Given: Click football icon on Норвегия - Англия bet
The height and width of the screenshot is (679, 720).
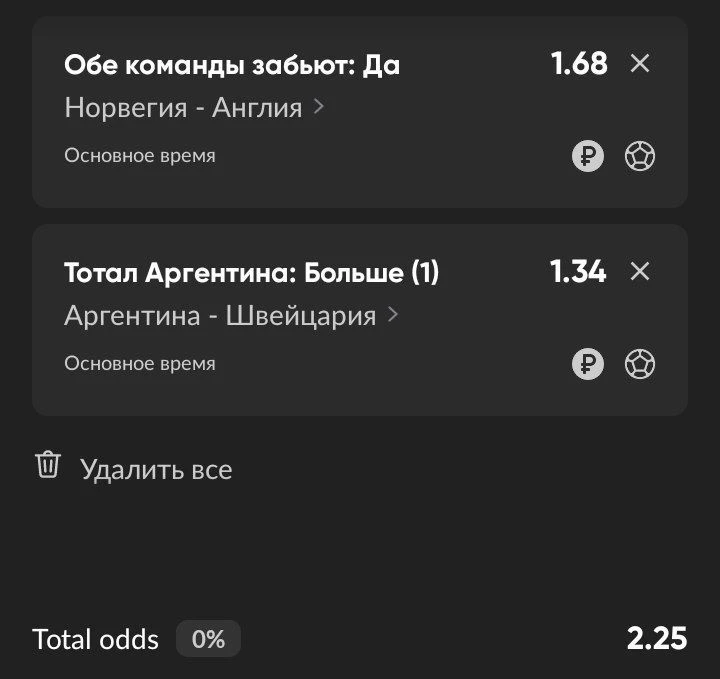Looking at the screenshot, I should pos(640,156).
